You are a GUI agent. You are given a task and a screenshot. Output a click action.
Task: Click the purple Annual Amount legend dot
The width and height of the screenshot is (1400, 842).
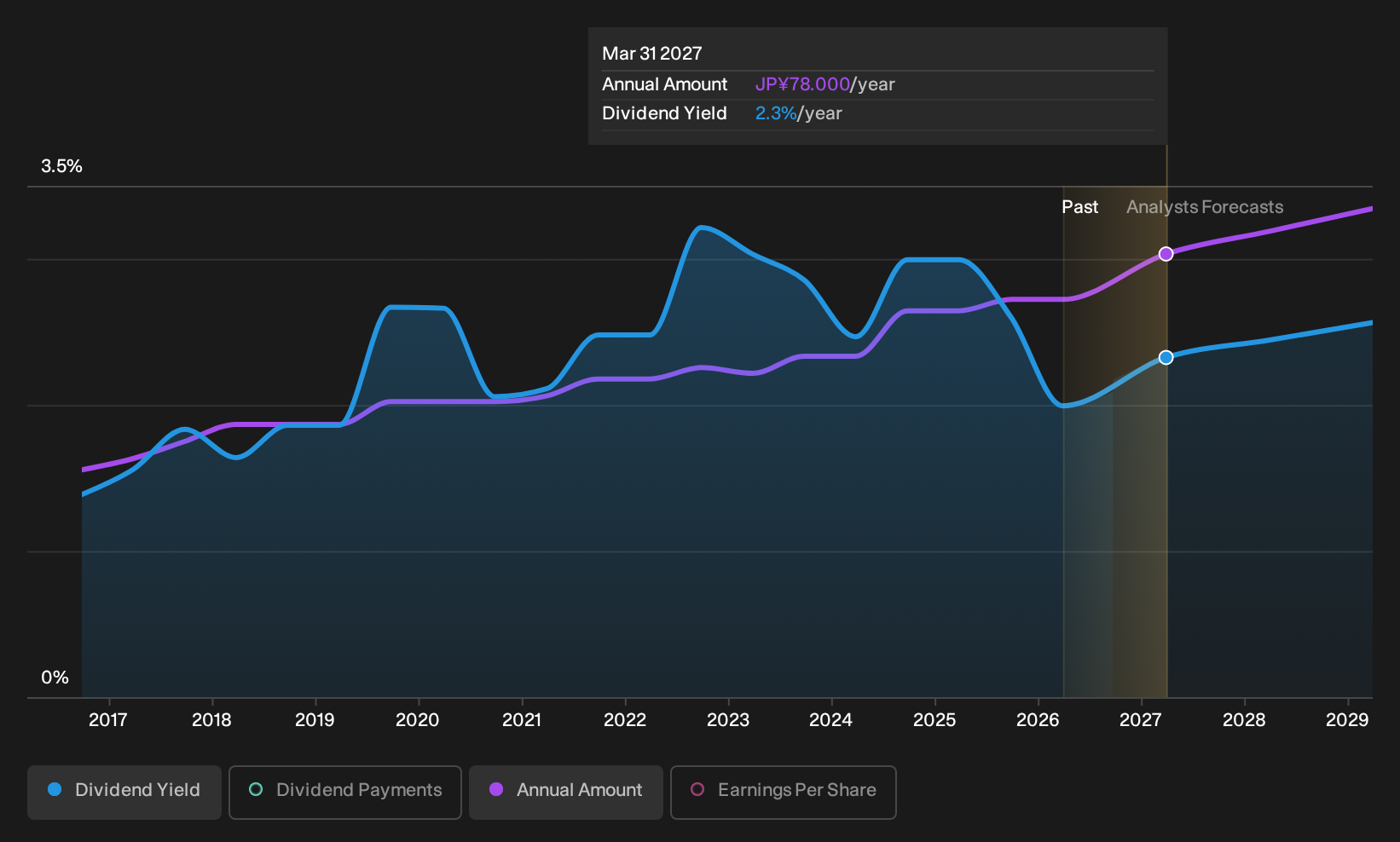tap(496, 789)
